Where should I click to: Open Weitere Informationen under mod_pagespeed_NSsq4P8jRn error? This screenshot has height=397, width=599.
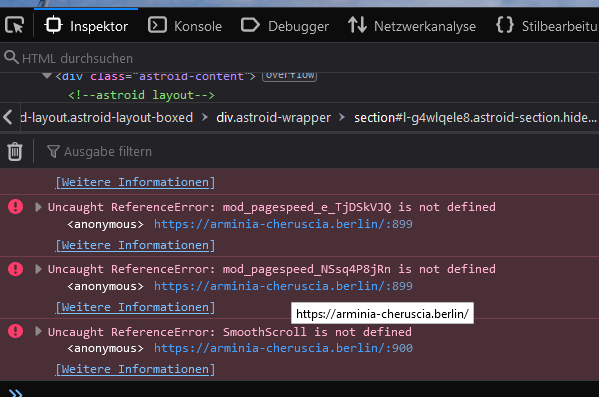[x=135, y=307]
